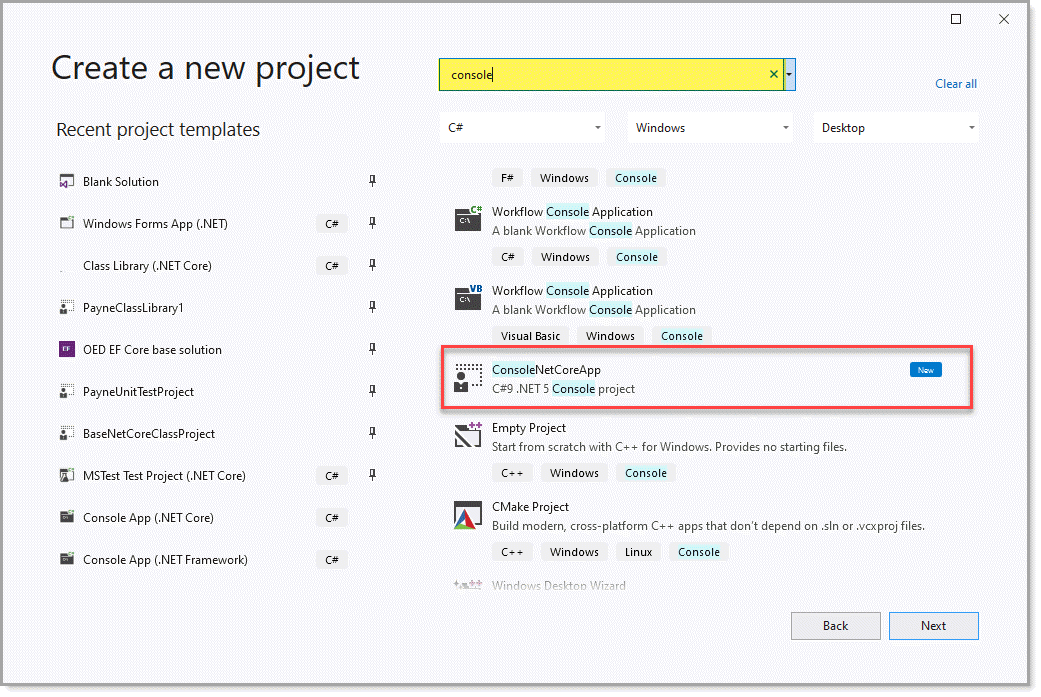Pin the BaseNetCoreClassProject template
This screenshot has width=1041, height=697.
point(372,433)
